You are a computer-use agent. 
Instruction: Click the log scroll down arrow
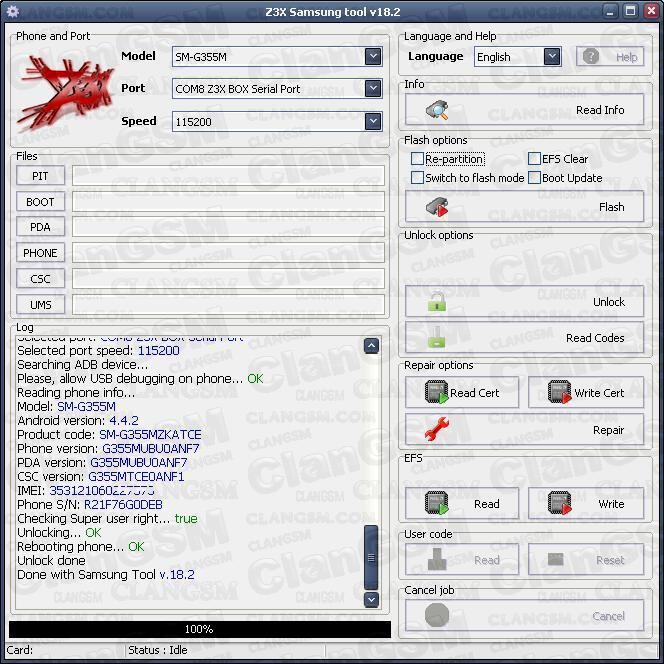pyautogui.click(x=371, y=599)
